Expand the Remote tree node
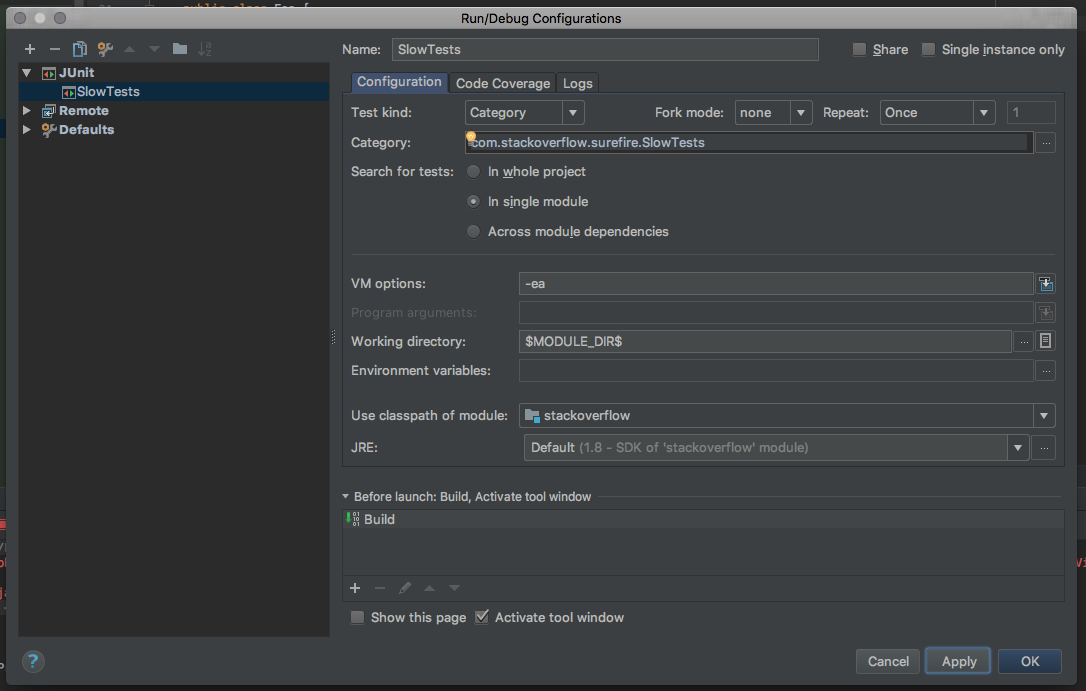This screenshot has height=691, width=1086. point(27,111)
